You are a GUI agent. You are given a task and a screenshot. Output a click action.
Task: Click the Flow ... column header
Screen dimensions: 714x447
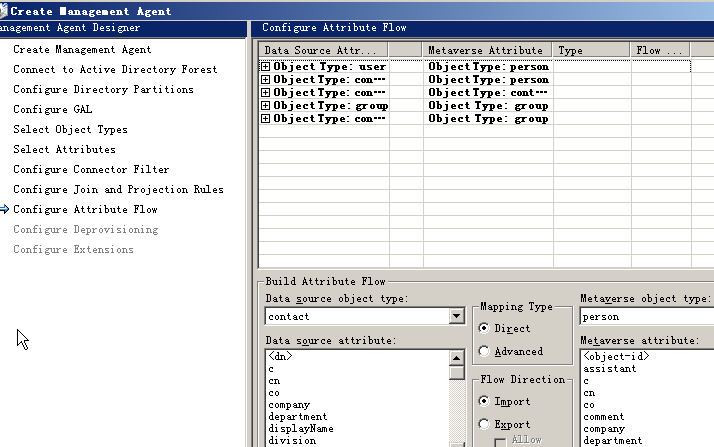(x=660, y=50)
